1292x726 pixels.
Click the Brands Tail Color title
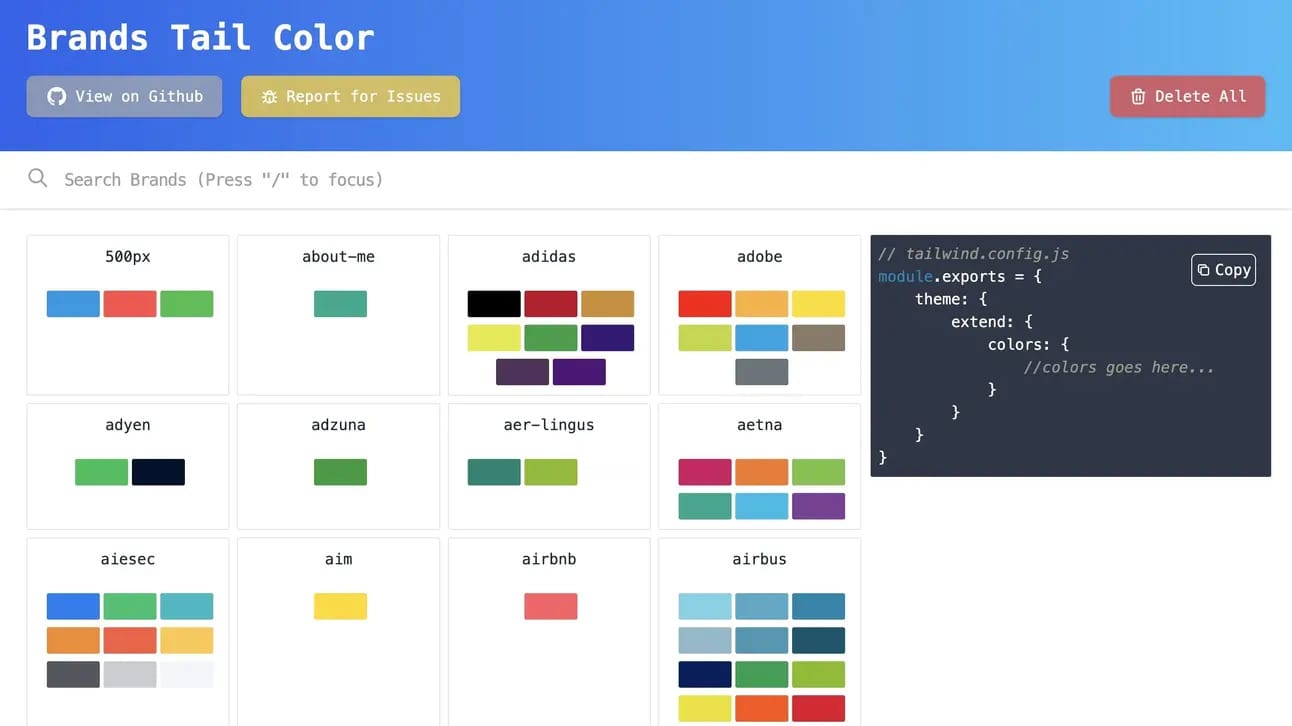pos(200,37)
